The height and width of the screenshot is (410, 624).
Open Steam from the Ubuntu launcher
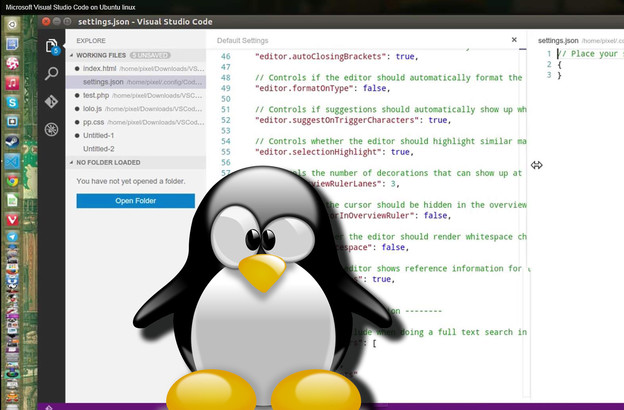point(12,142)
